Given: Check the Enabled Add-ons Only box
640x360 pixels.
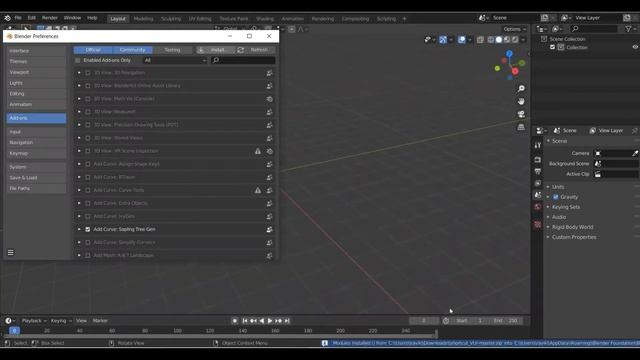Looking at the screenshot, I should pyautogui.click(x=78, y=60).
